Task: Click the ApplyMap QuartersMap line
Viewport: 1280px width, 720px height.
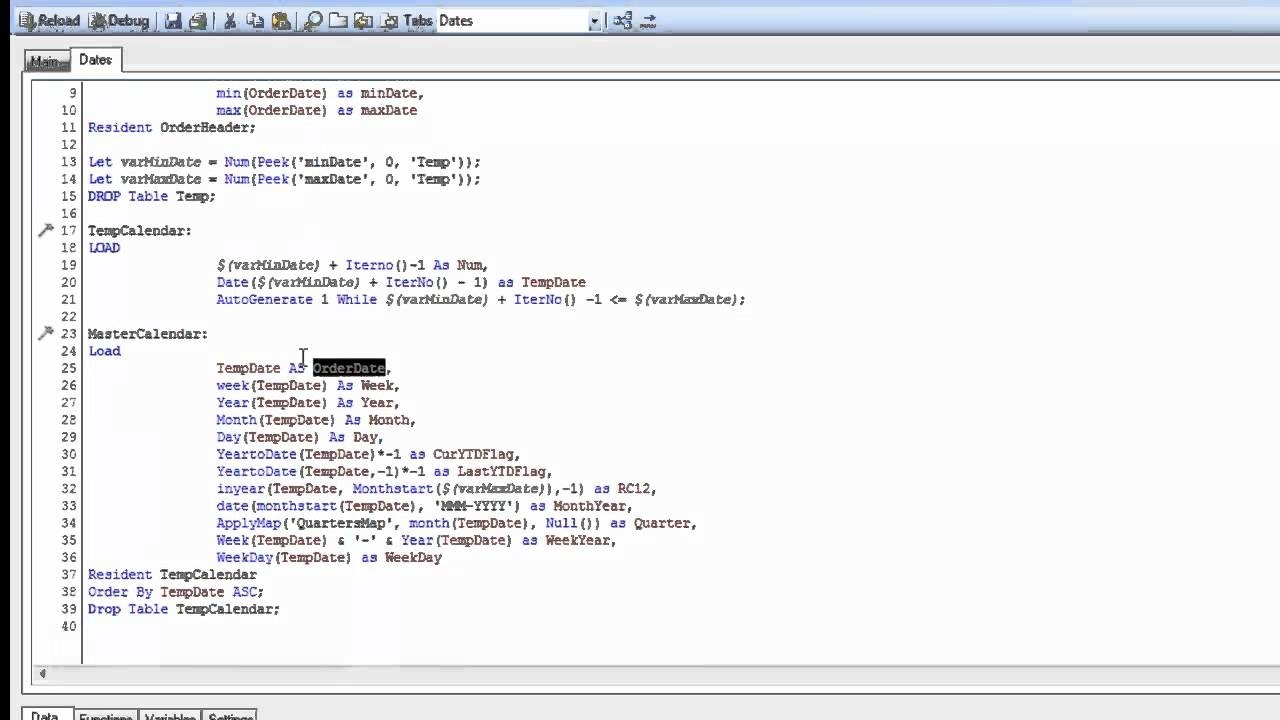Action: [457, 523]
